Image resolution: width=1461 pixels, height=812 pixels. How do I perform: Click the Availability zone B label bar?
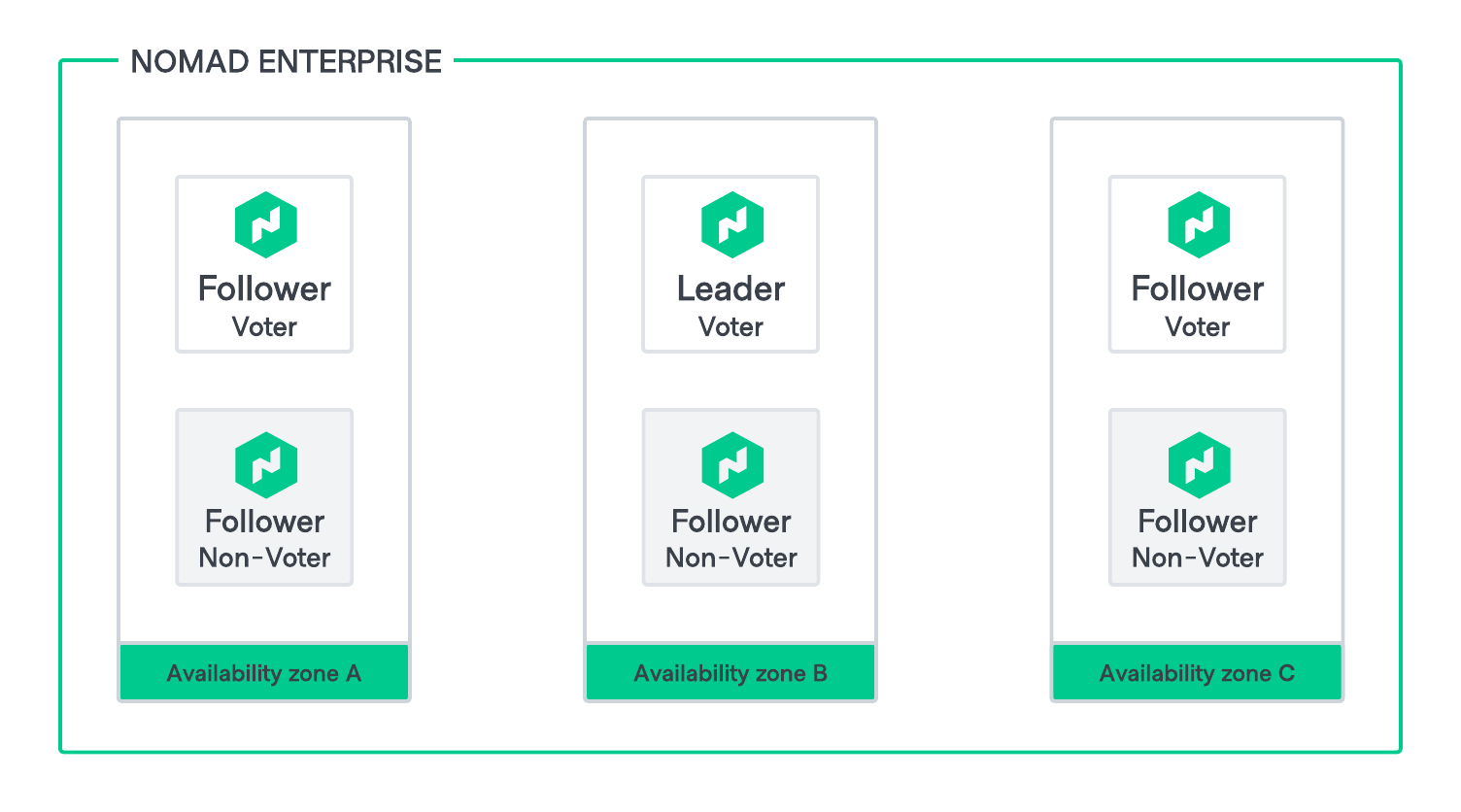(730, 672)
